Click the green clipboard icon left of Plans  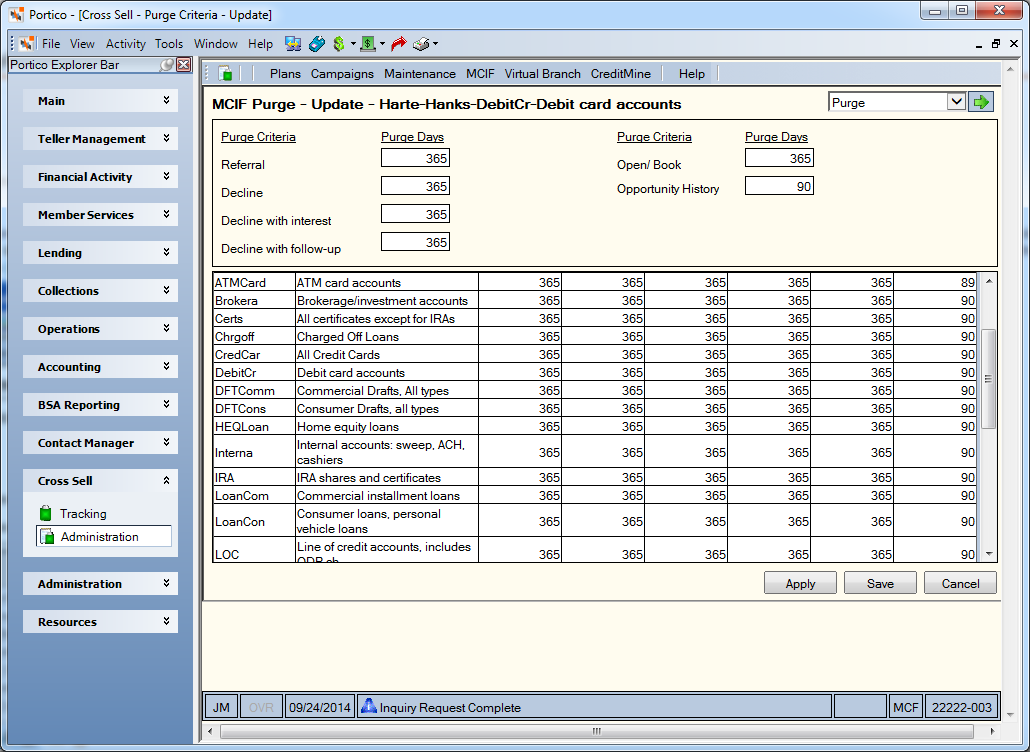click(225, 74)
